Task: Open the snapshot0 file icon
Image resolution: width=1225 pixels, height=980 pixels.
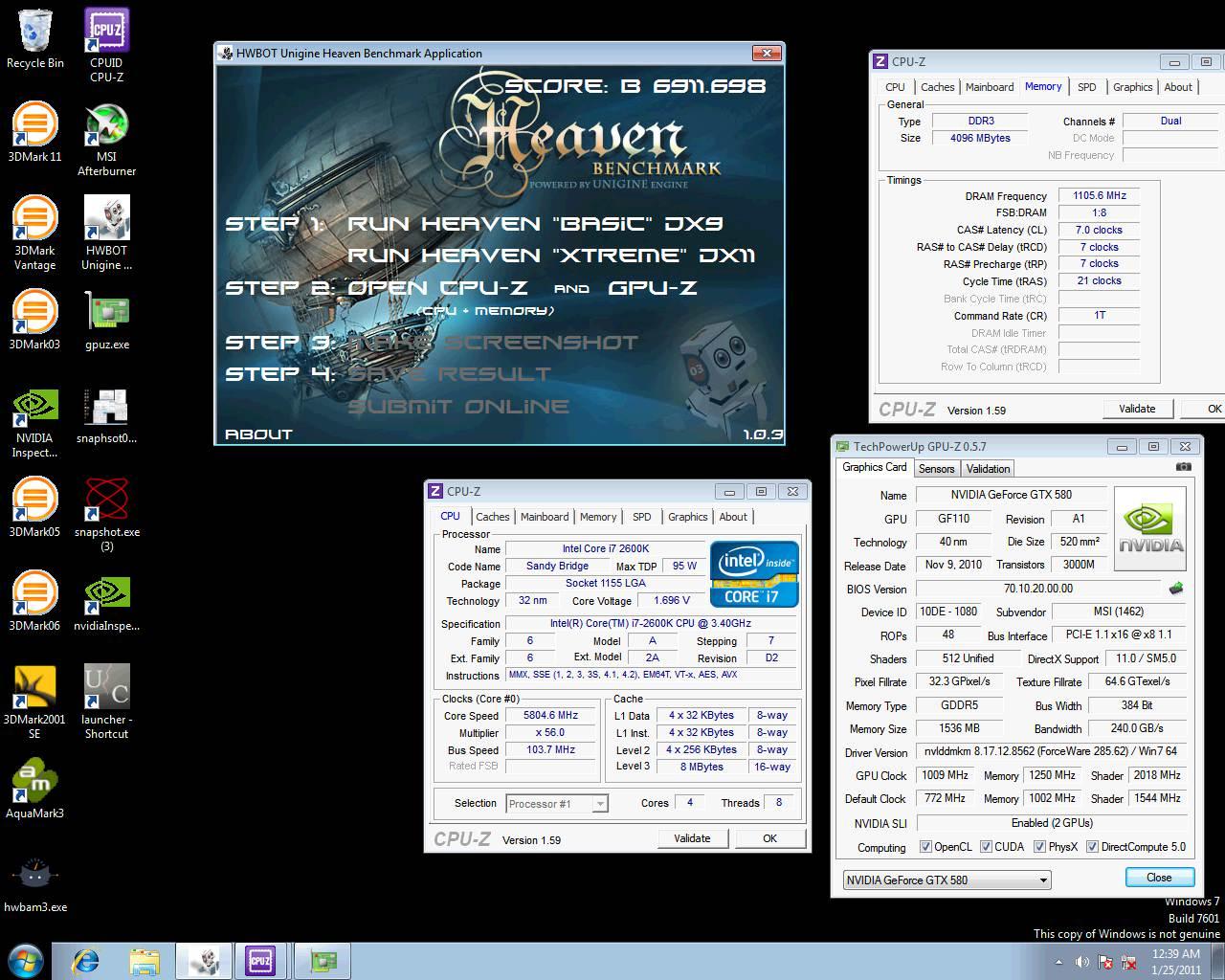Action: [106, 413]
